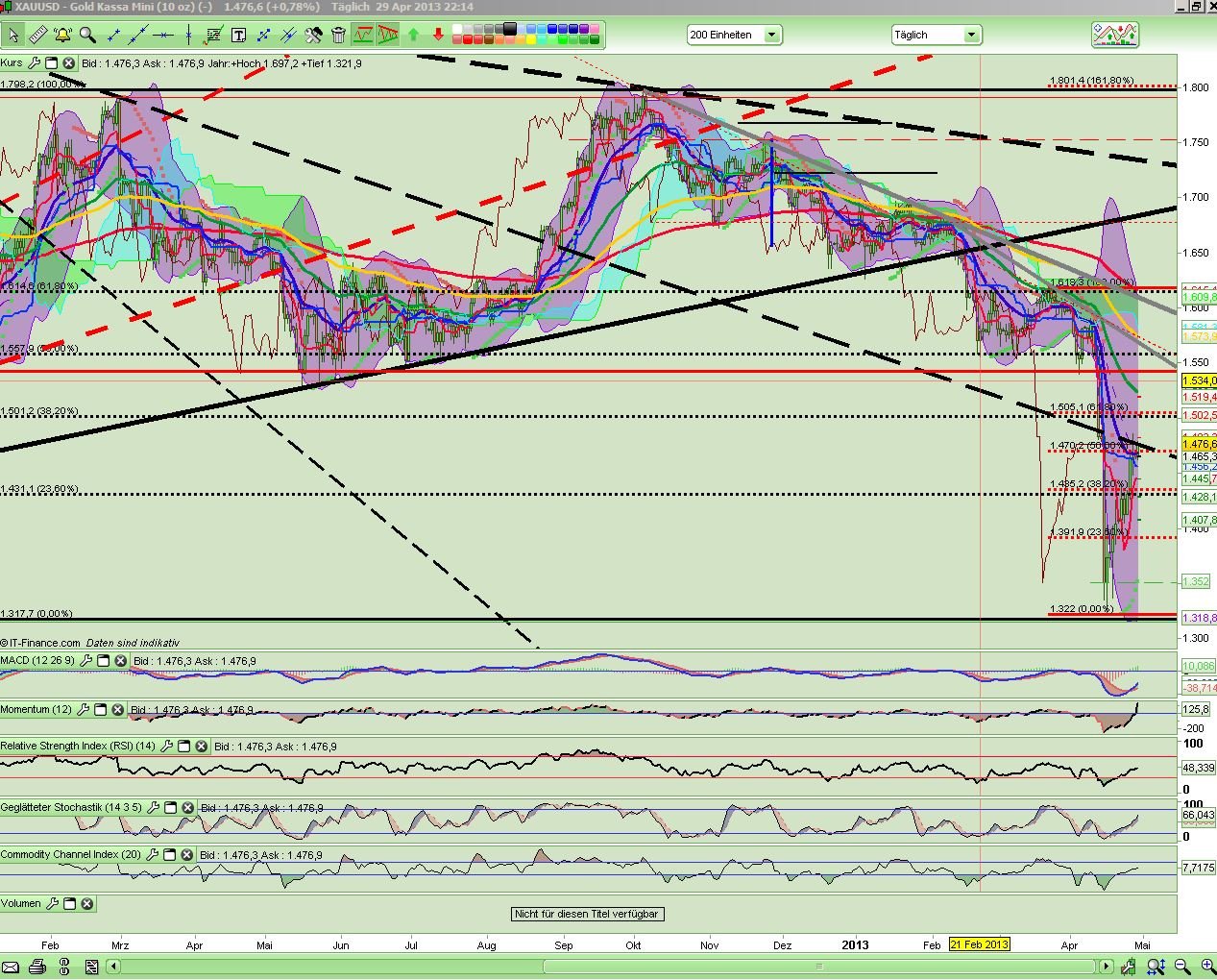
Task: Select the arrow pointer tool
Action: pos(12,36)
